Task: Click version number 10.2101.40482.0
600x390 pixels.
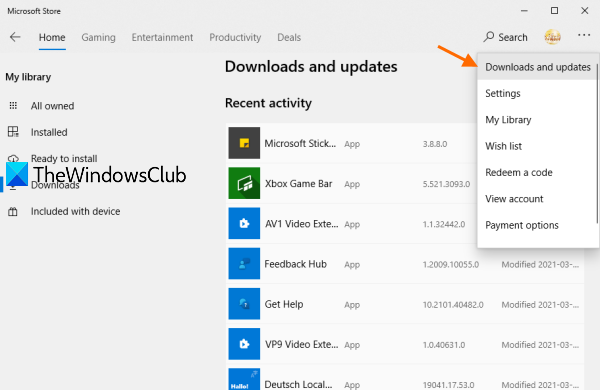Action: click(453, 305)
